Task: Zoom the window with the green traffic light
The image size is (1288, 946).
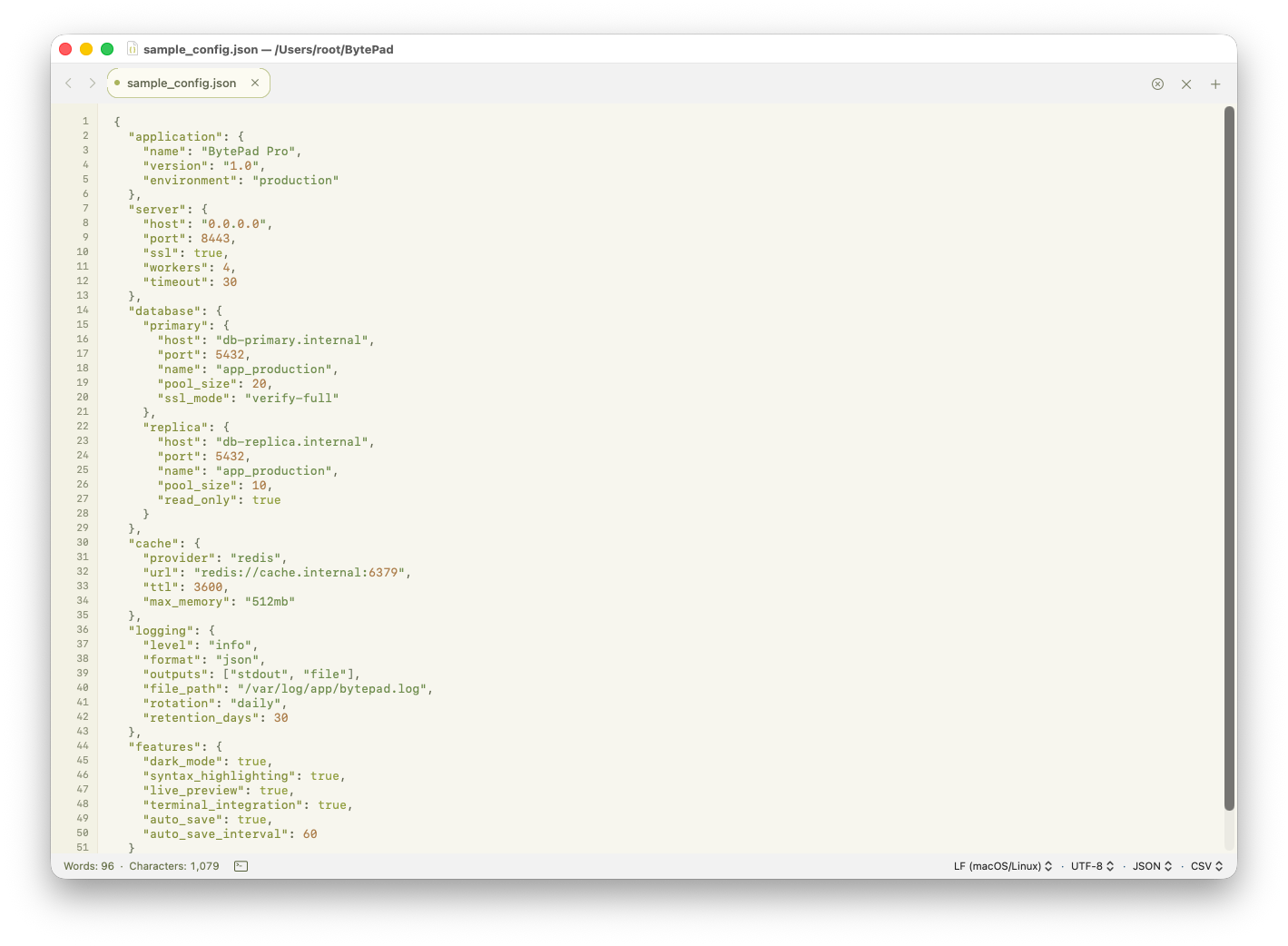Action: coord(106,49)
